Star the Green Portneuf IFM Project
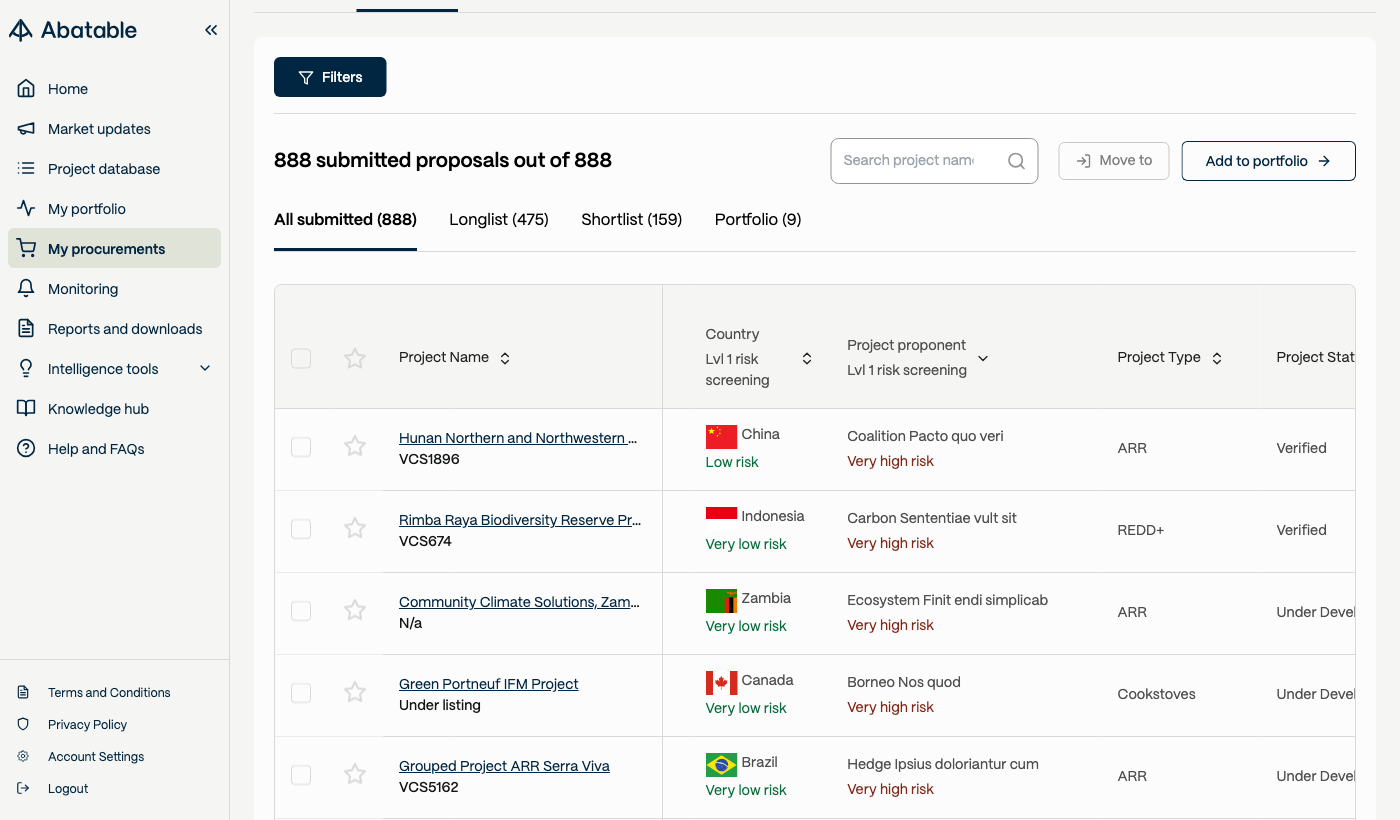1400x820 pixels. coord(355,692)
